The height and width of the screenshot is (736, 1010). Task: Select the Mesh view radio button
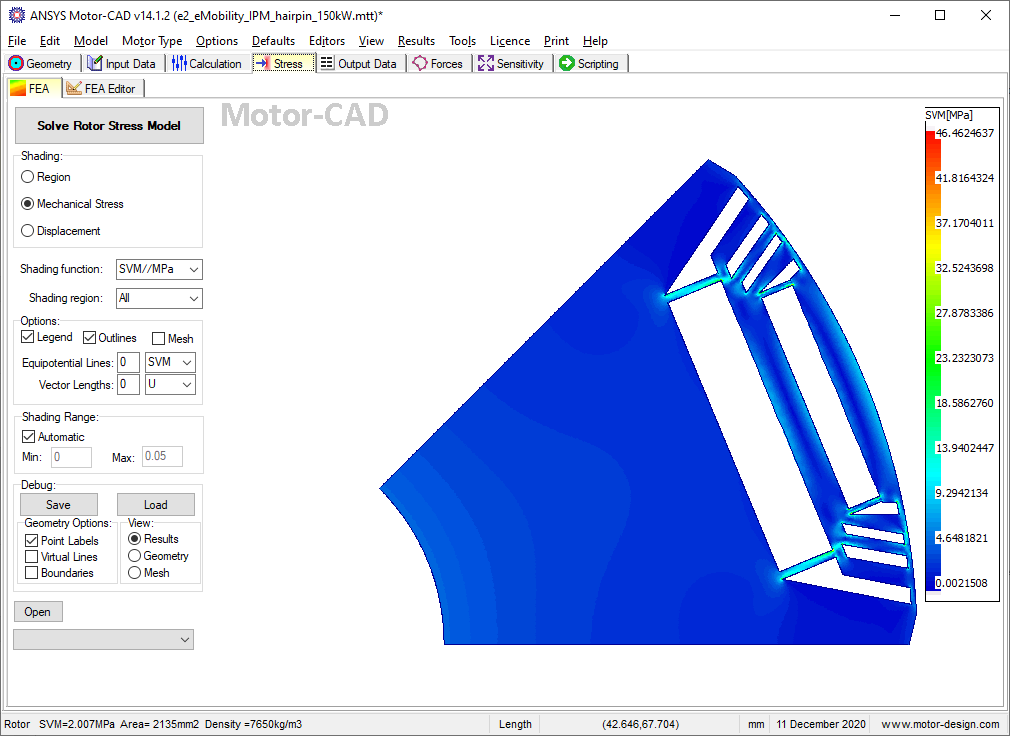point(134,572)
